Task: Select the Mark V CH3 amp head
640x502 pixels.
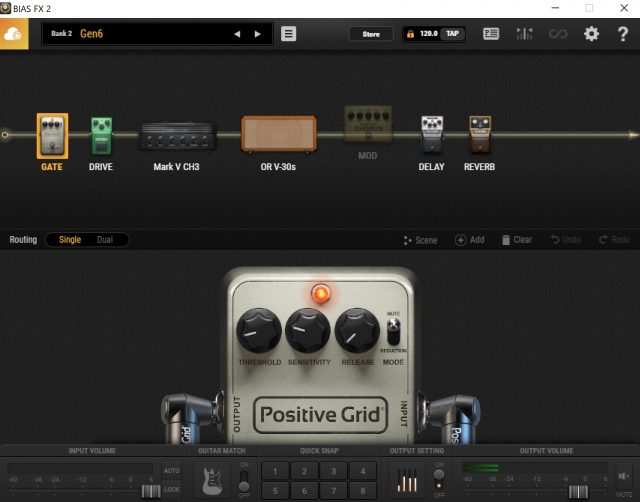Action: tap(177, 136)
